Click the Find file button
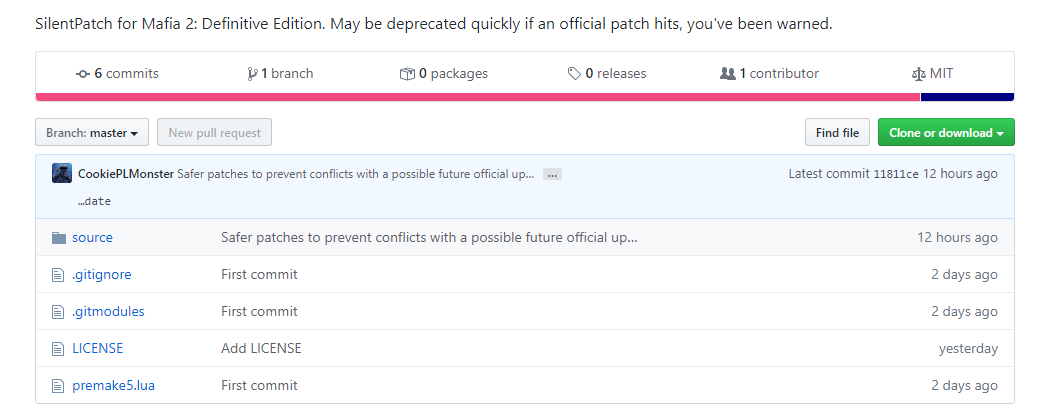1037x420 pixels. click(x=837, y=133)
